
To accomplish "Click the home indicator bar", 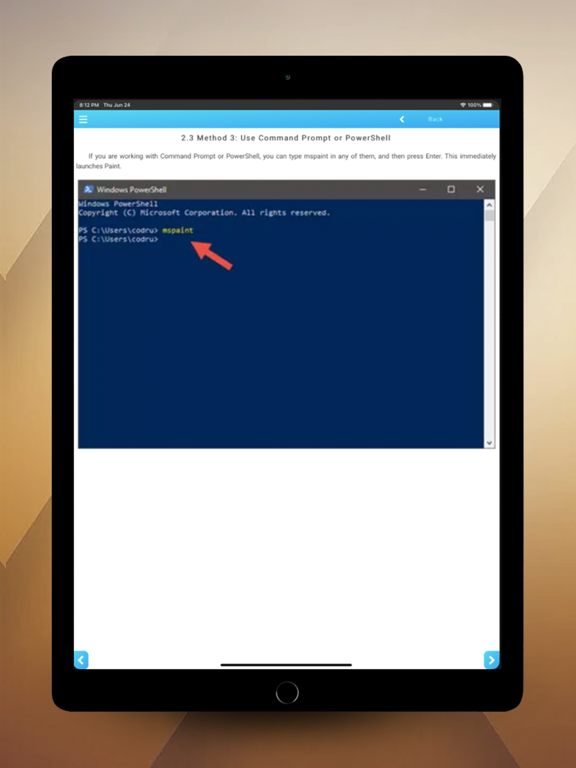I will [287, 665].
